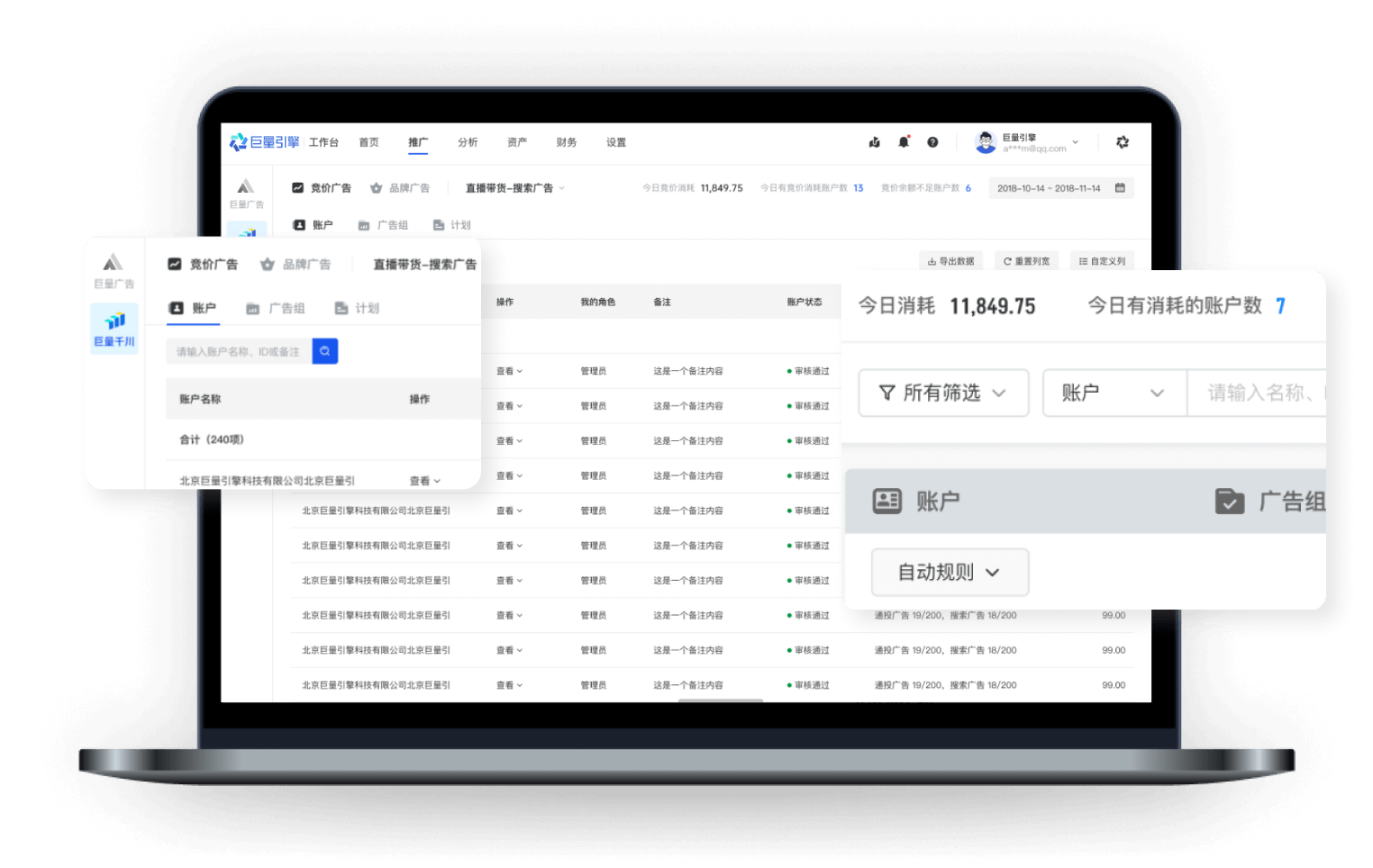
Task: Open the 自定义列 column settings button
Action: [1102, 261]
